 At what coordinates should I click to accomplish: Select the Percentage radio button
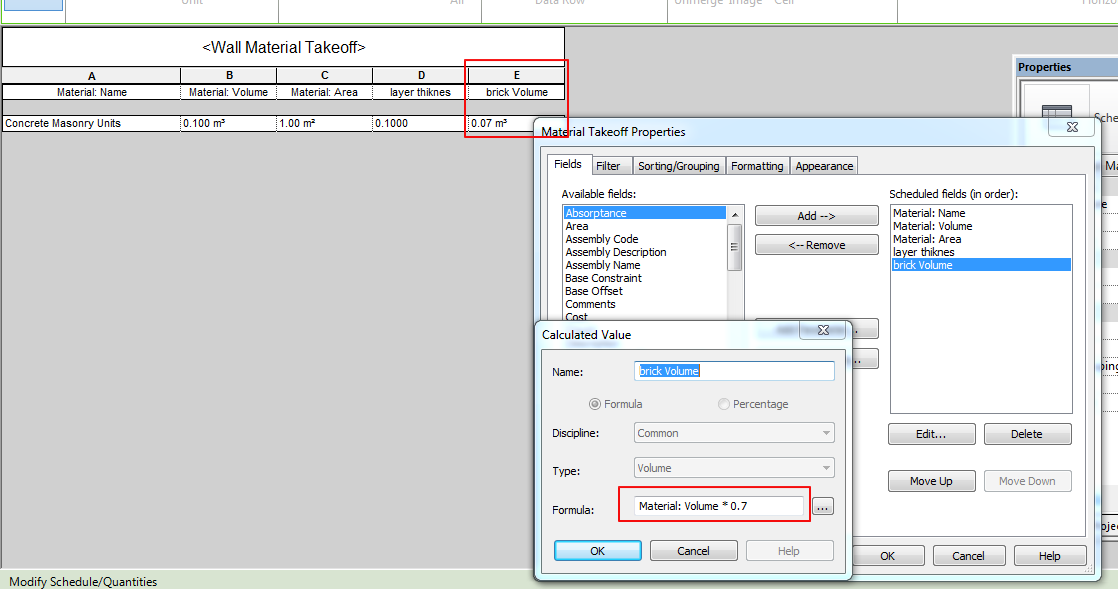(723, 403)
